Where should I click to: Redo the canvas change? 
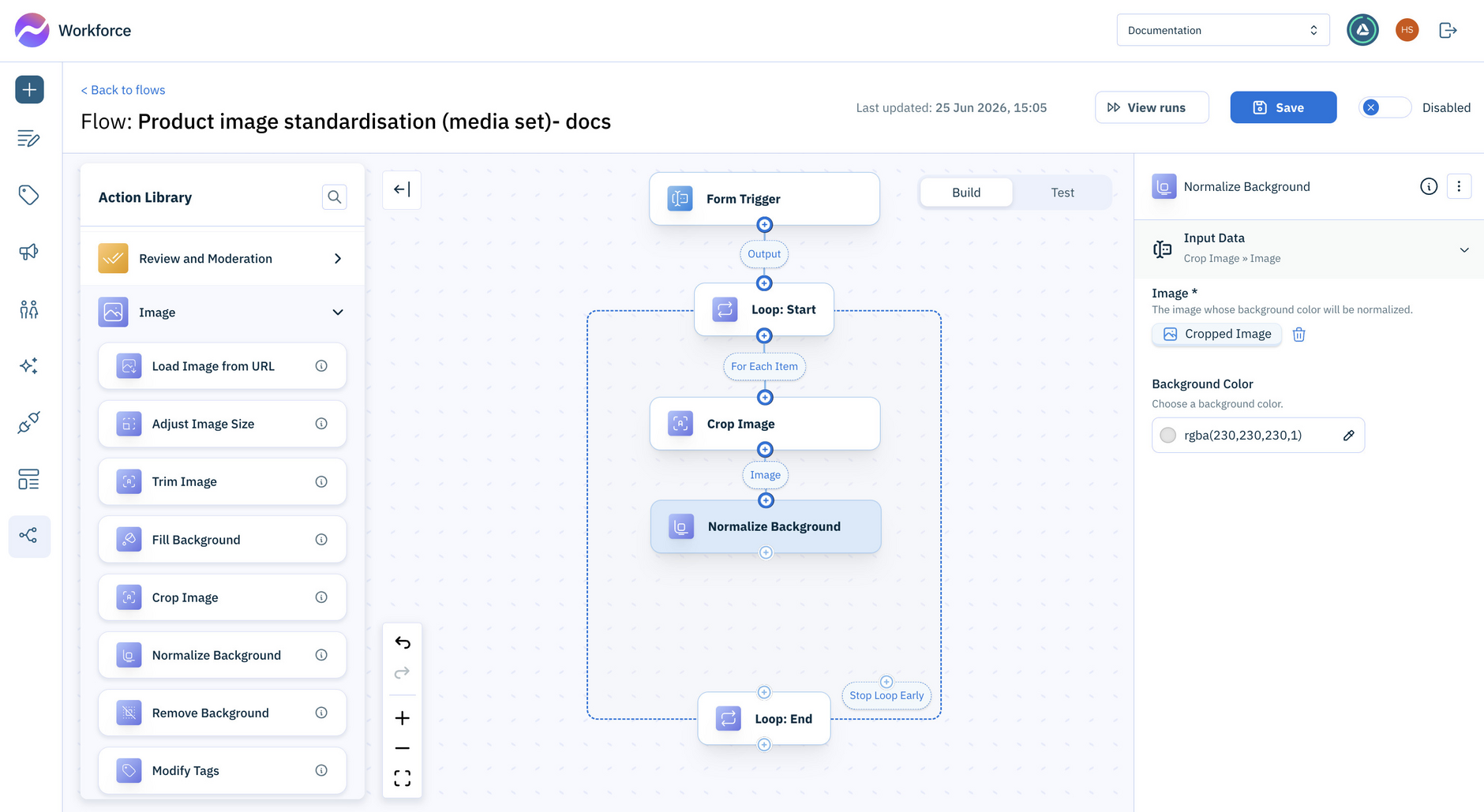403,672
